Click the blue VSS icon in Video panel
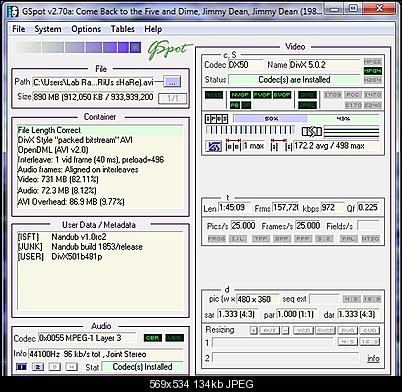Screen dimensions: 402x392 pyautogui.click(x=213, y=146)
